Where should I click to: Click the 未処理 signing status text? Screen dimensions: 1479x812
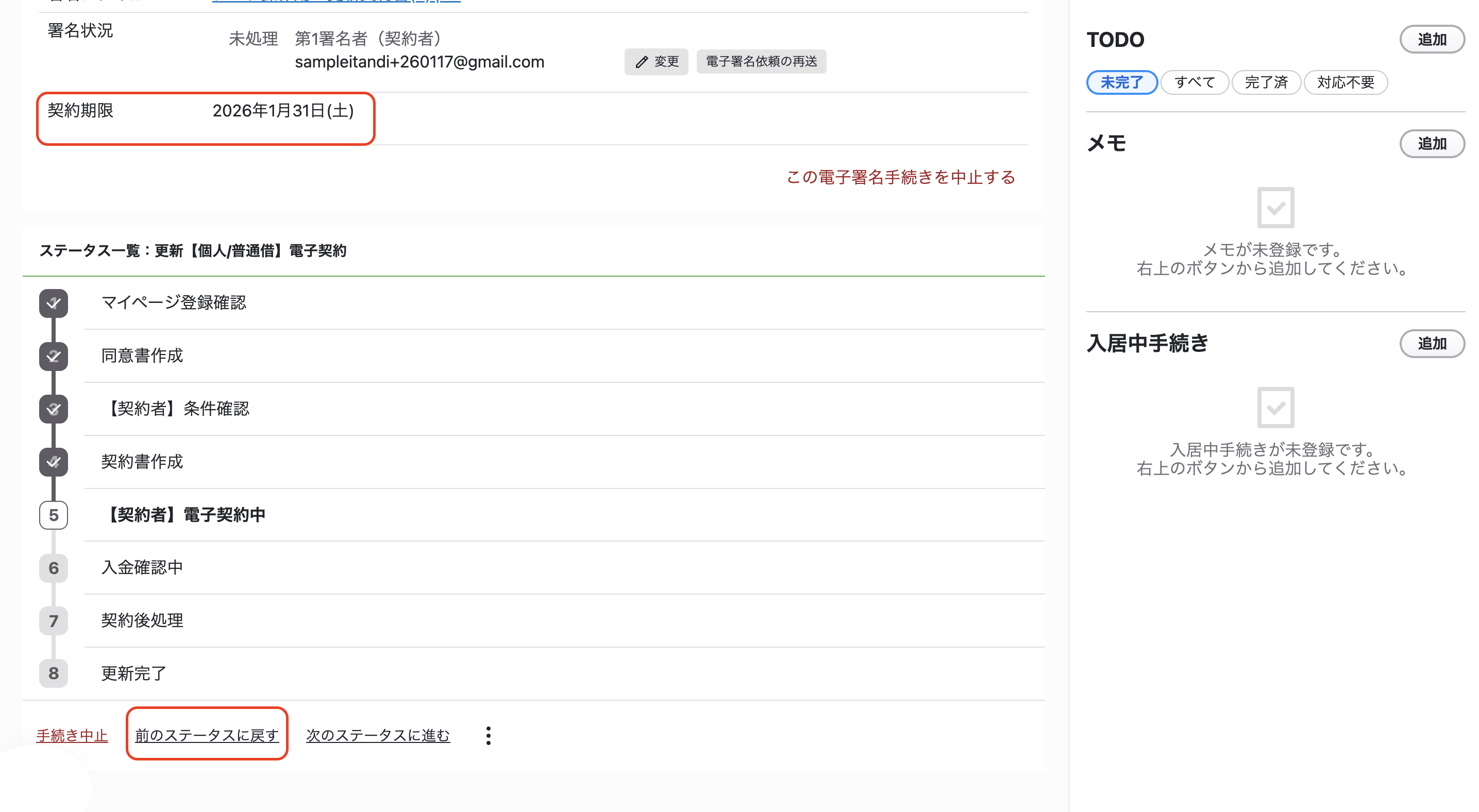click(x=253, y=39)
